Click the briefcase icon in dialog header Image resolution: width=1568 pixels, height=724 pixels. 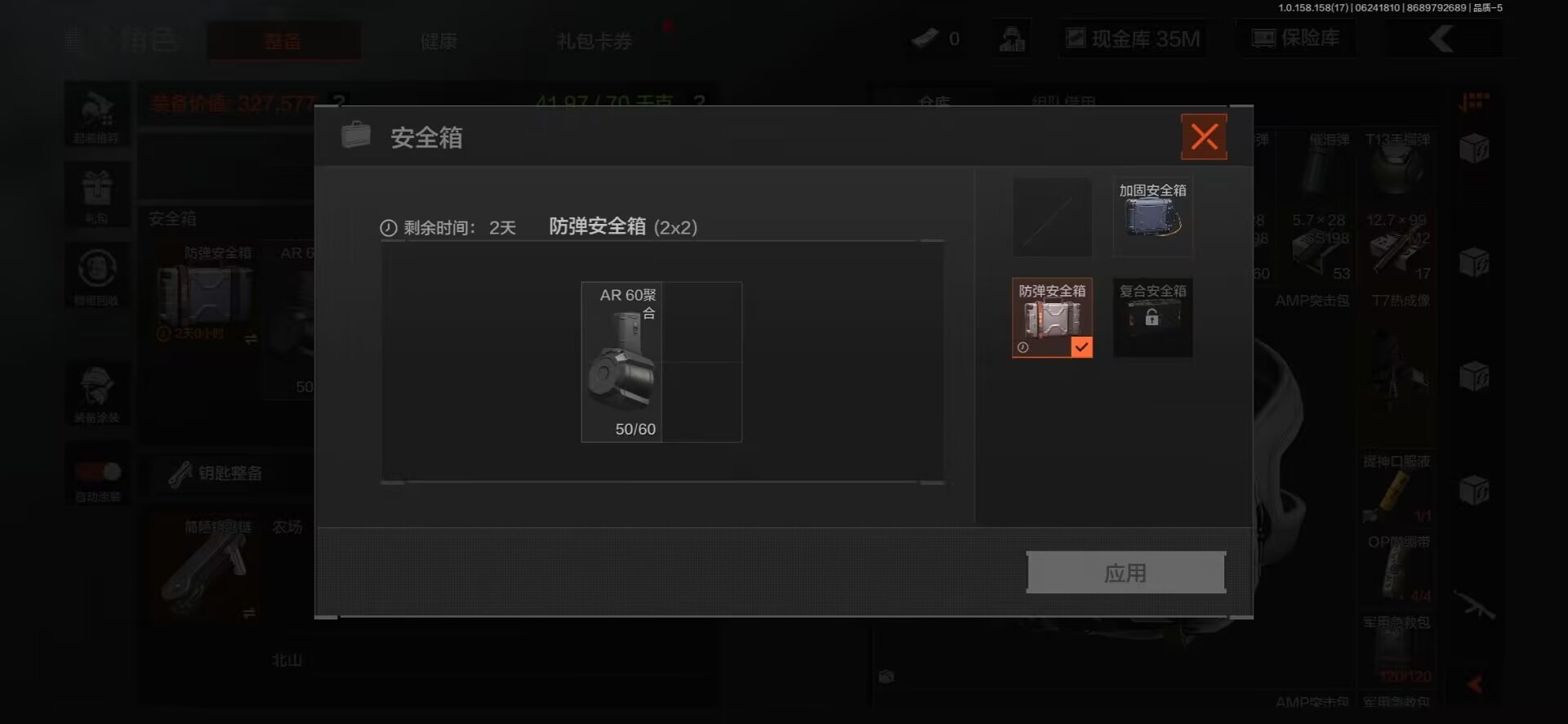(x=355, y=135)
